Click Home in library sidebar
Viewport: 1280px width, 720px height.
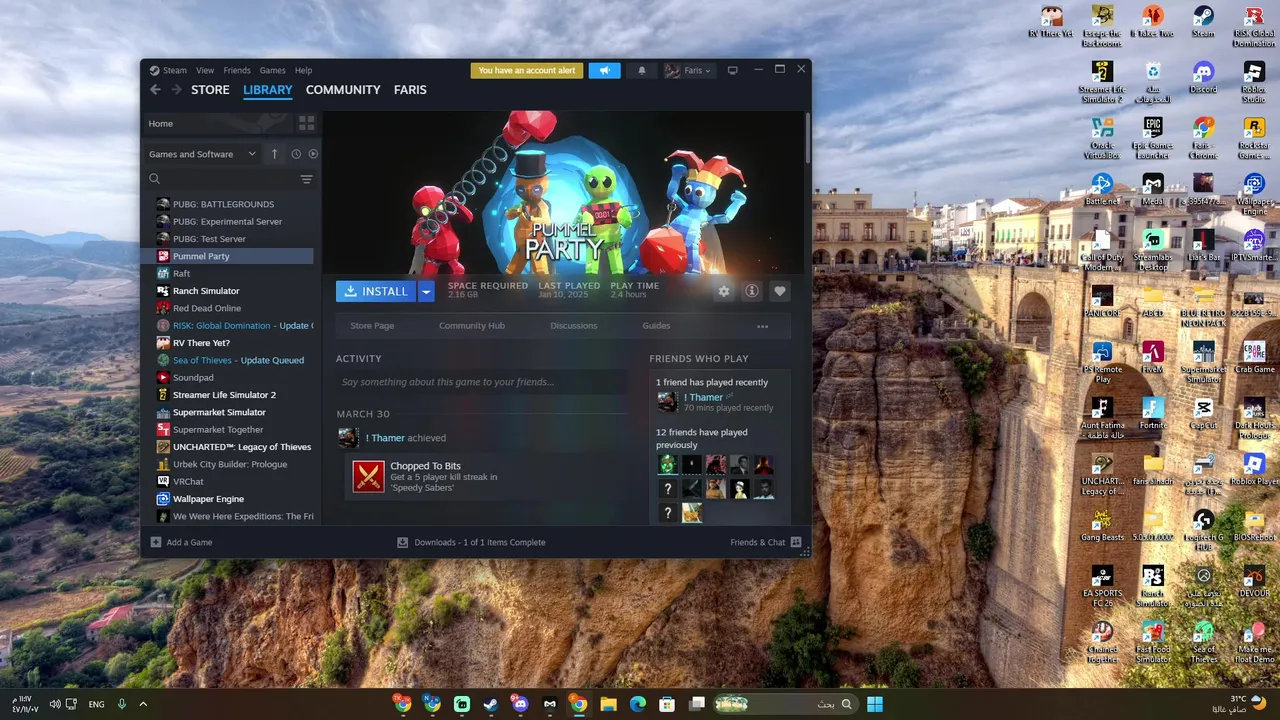217,123
